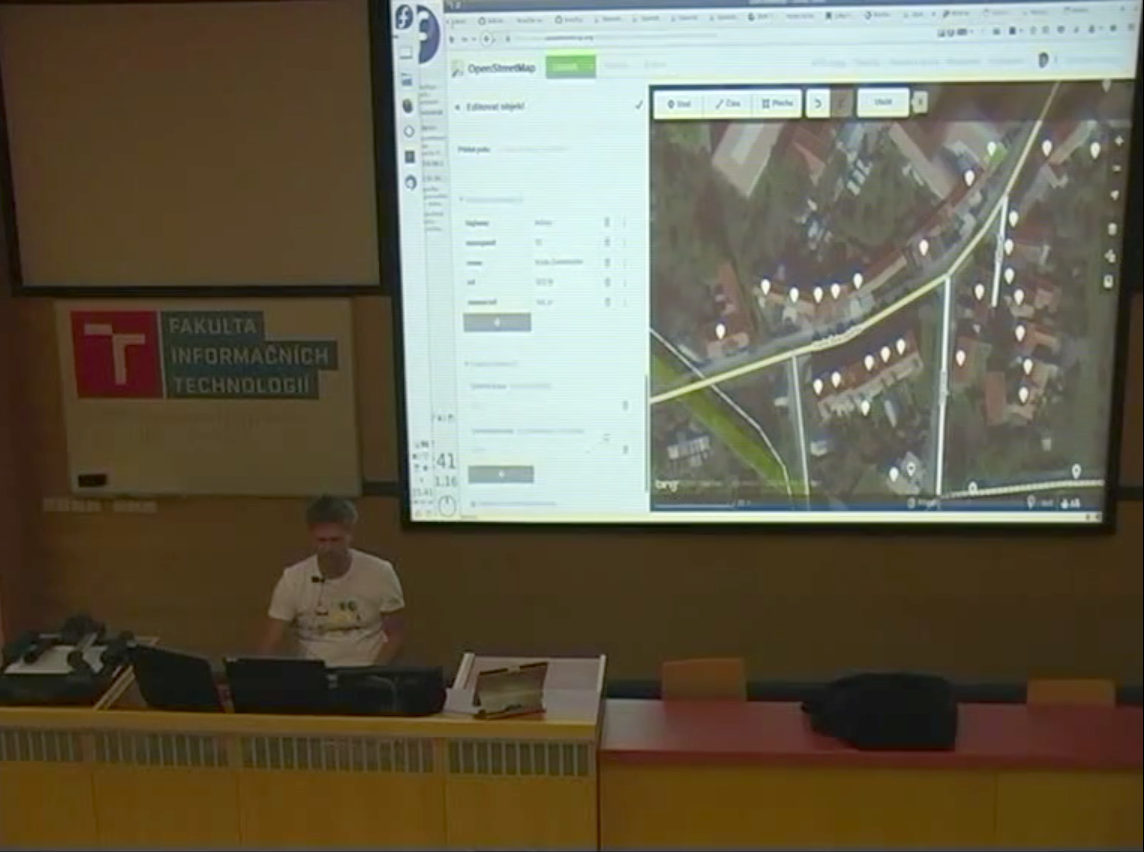This screenshot has width=1144, height=852.
Task: Confirm edits with the checkmark icon
Action: coord(639,105)
